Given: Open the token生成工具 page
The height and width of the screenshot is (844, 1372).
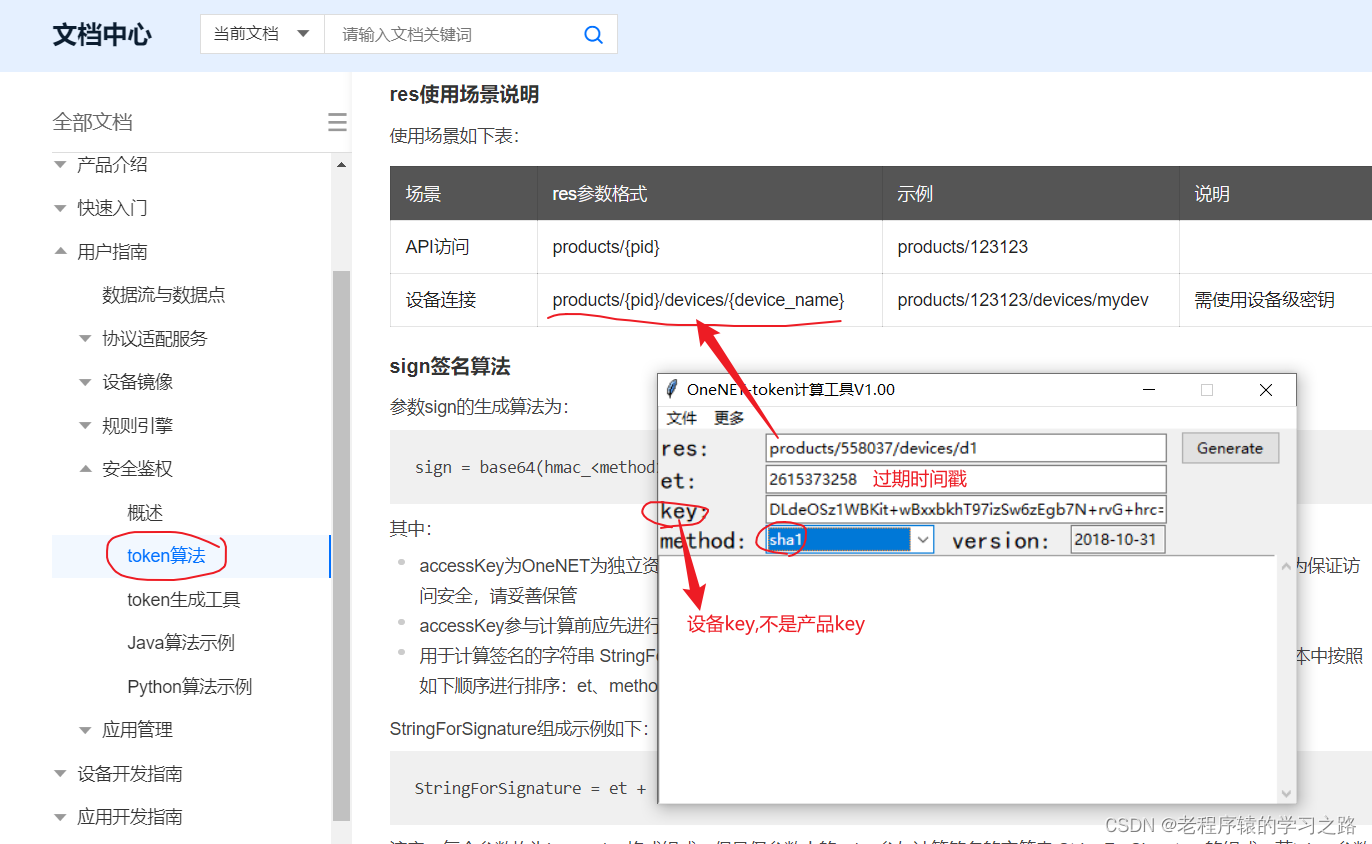Looking at the screenshot, I should (x=184, y=600).
